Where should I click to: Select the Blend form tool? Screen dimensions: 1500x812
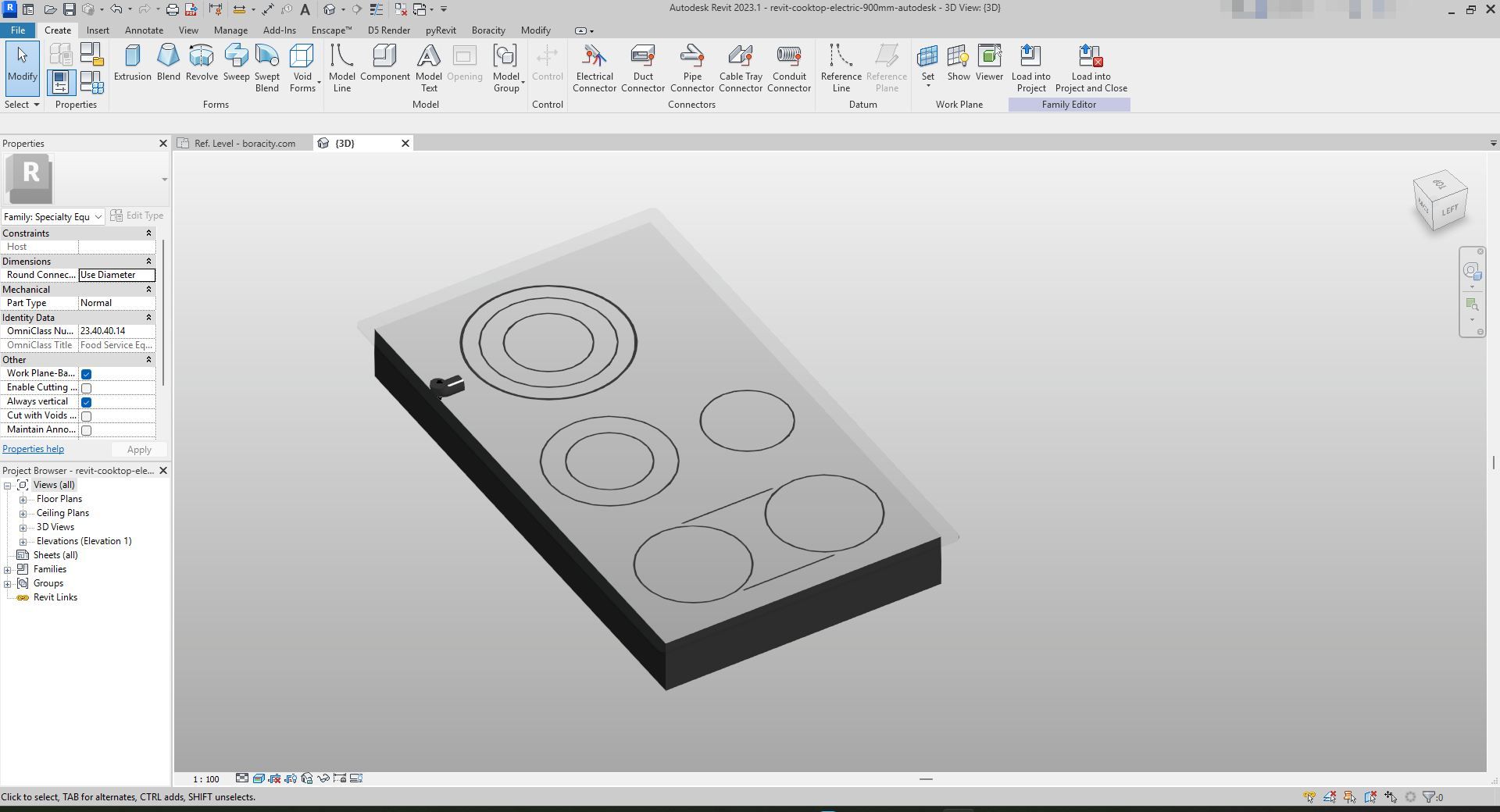pos(168,62)
